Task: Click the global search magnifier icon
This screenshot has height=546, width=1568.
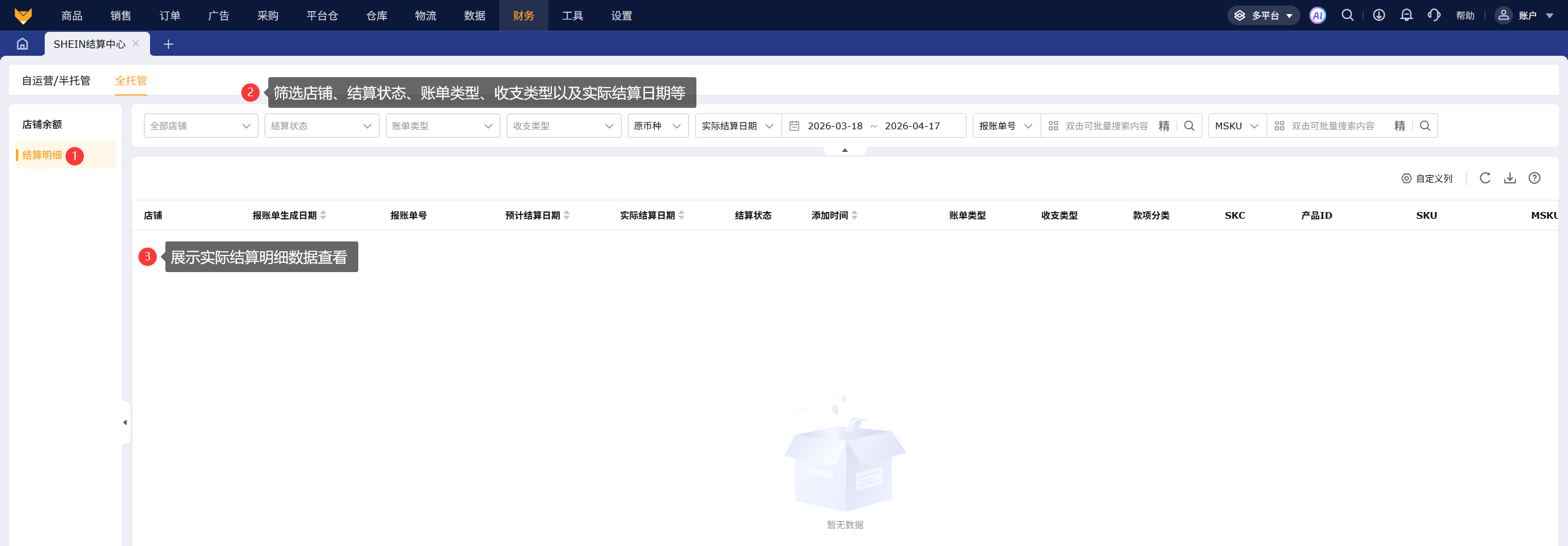Action: pos(1347,15)
